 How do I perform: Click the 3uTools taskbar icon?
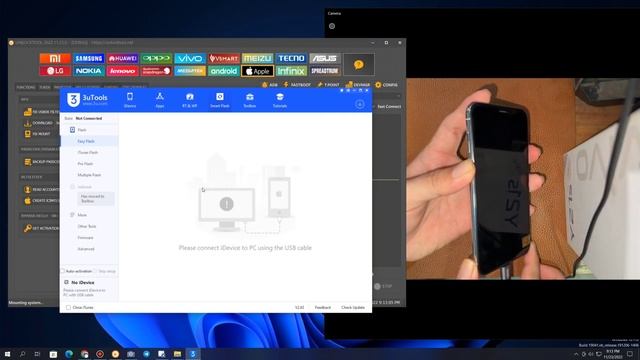(x=193, y=354)
